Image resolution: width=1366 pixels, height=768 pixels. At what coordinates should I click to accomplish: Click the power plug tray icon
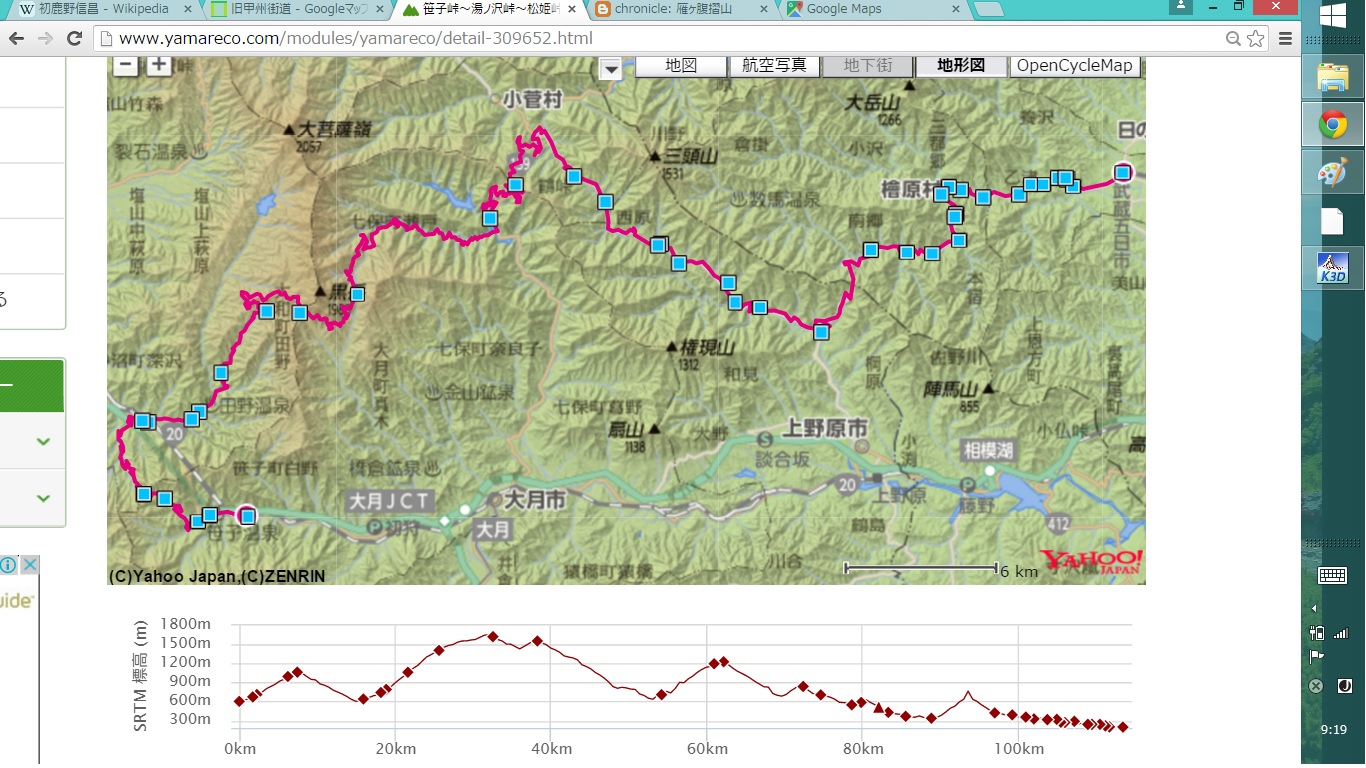point(1318,633)
